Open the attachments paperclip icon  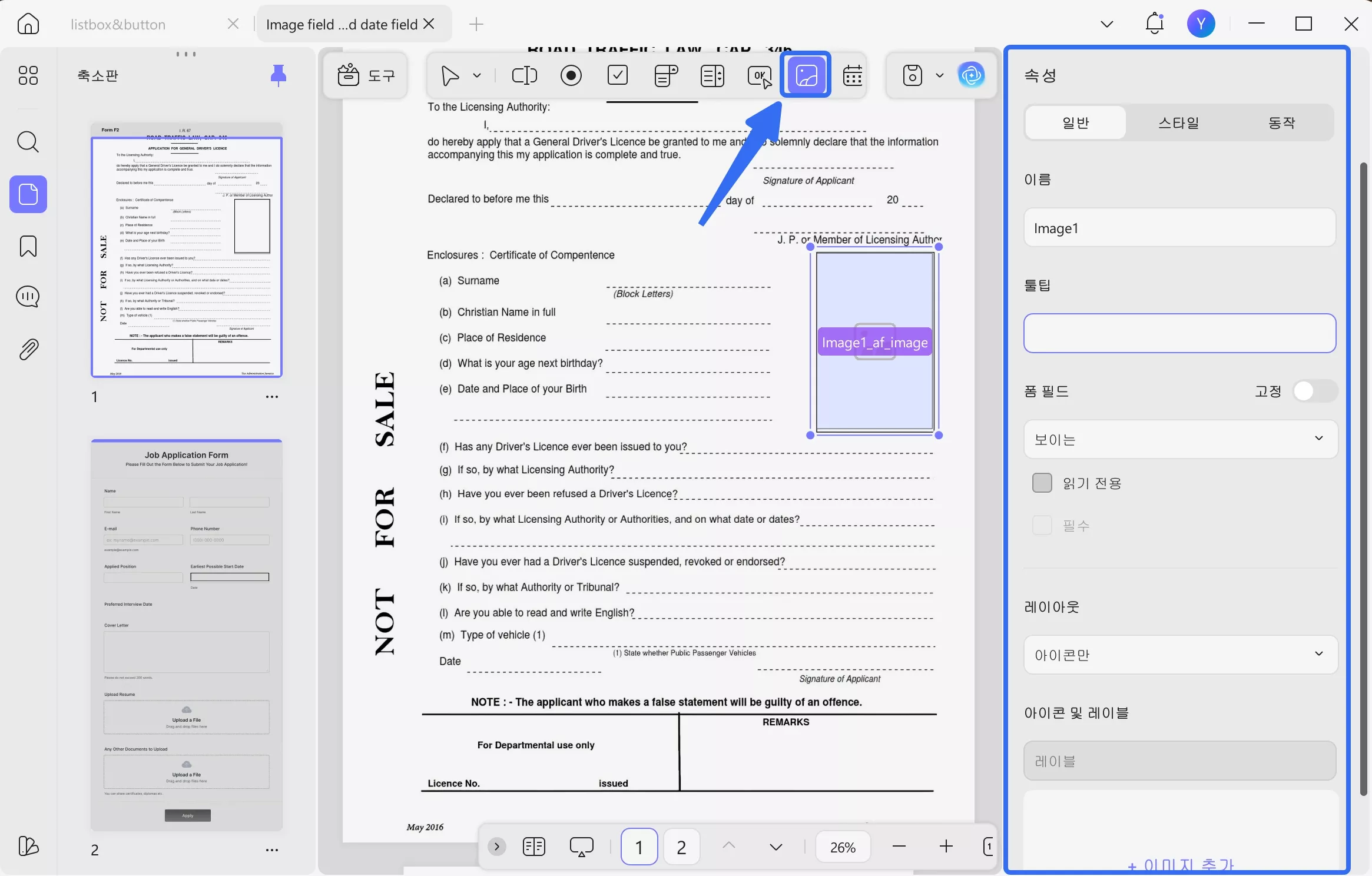pos(28,350)
